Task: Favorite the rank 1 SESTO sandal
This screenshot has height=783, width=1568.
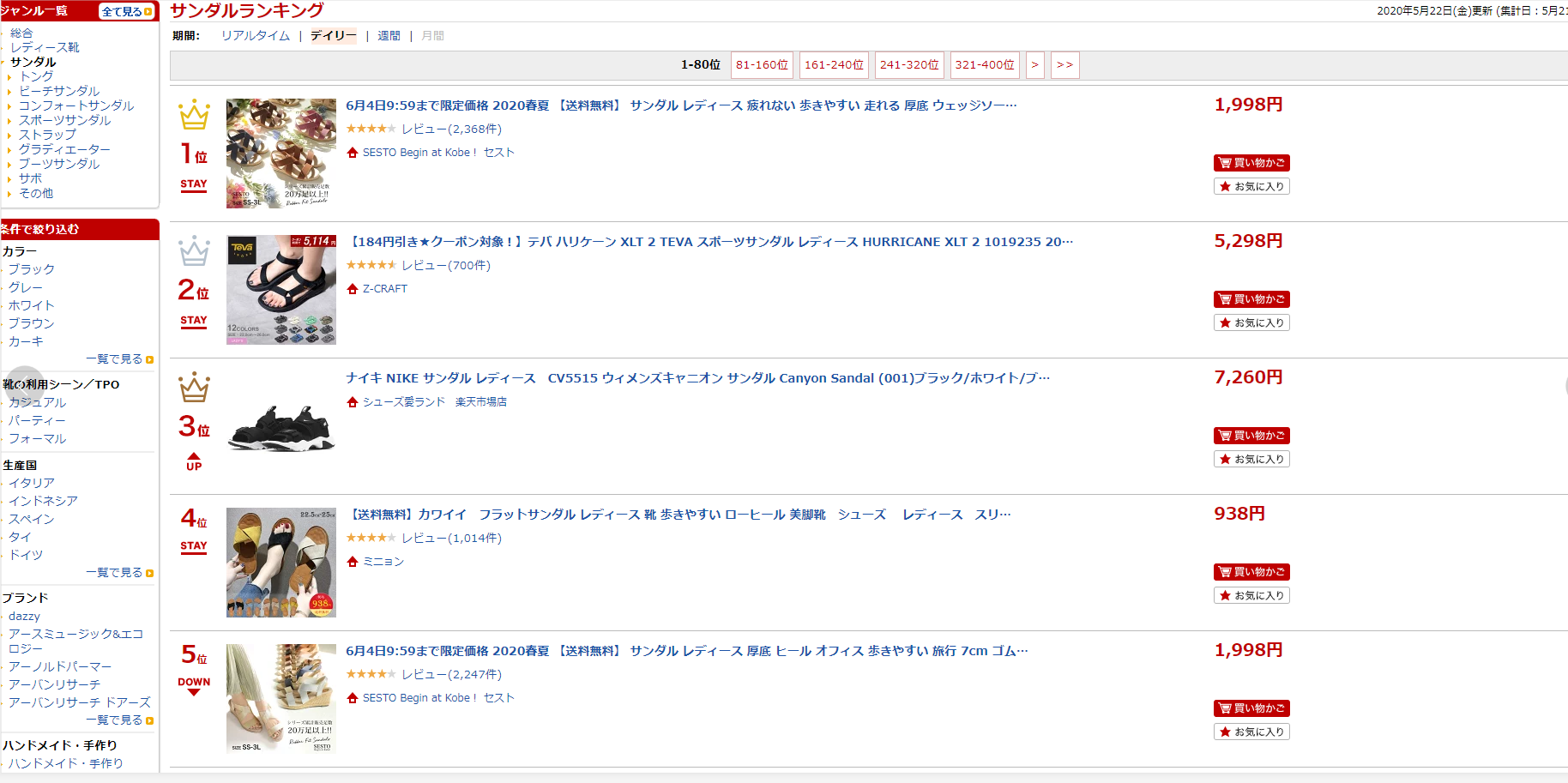Action: tap(1251, 186)
